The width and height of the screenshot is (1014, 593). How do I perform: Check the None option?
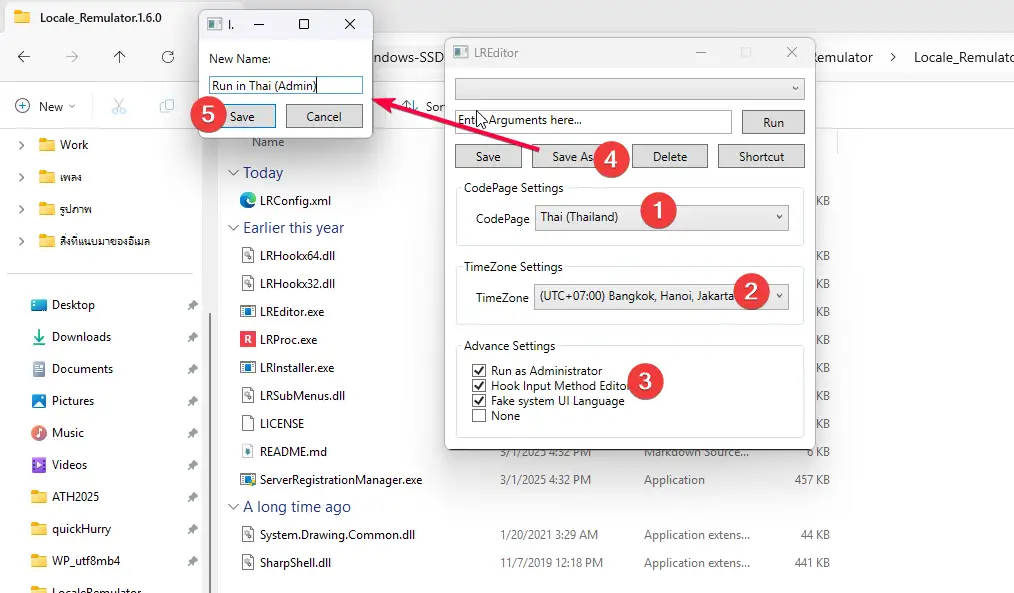click(479, 416)
